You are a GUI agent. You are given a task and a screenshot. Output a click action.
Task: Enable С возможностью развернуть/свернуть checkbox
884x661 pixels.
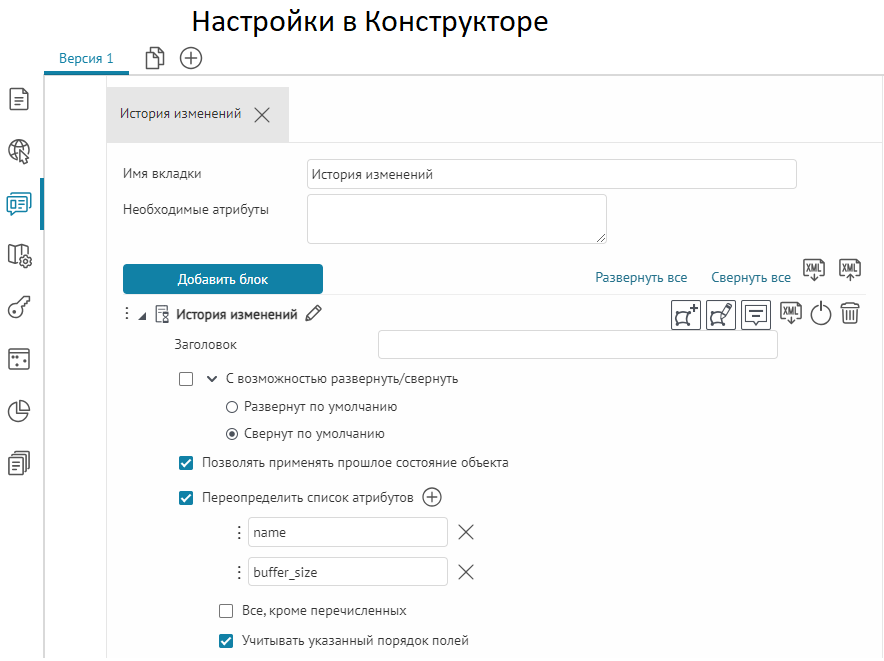coord(186,379)
